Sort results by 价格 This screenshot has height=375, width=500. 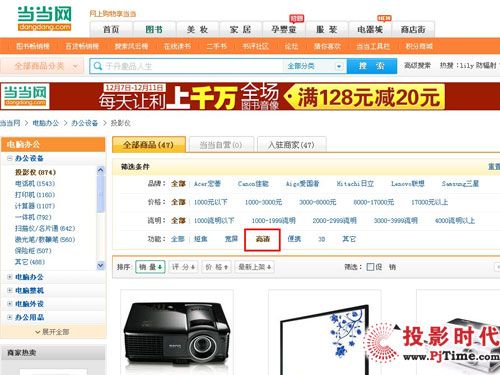tap(216, 267)
